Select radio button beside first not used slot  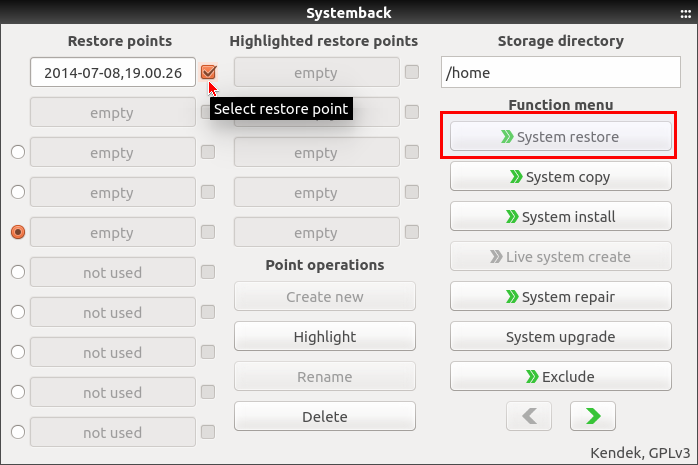(18, 272)
